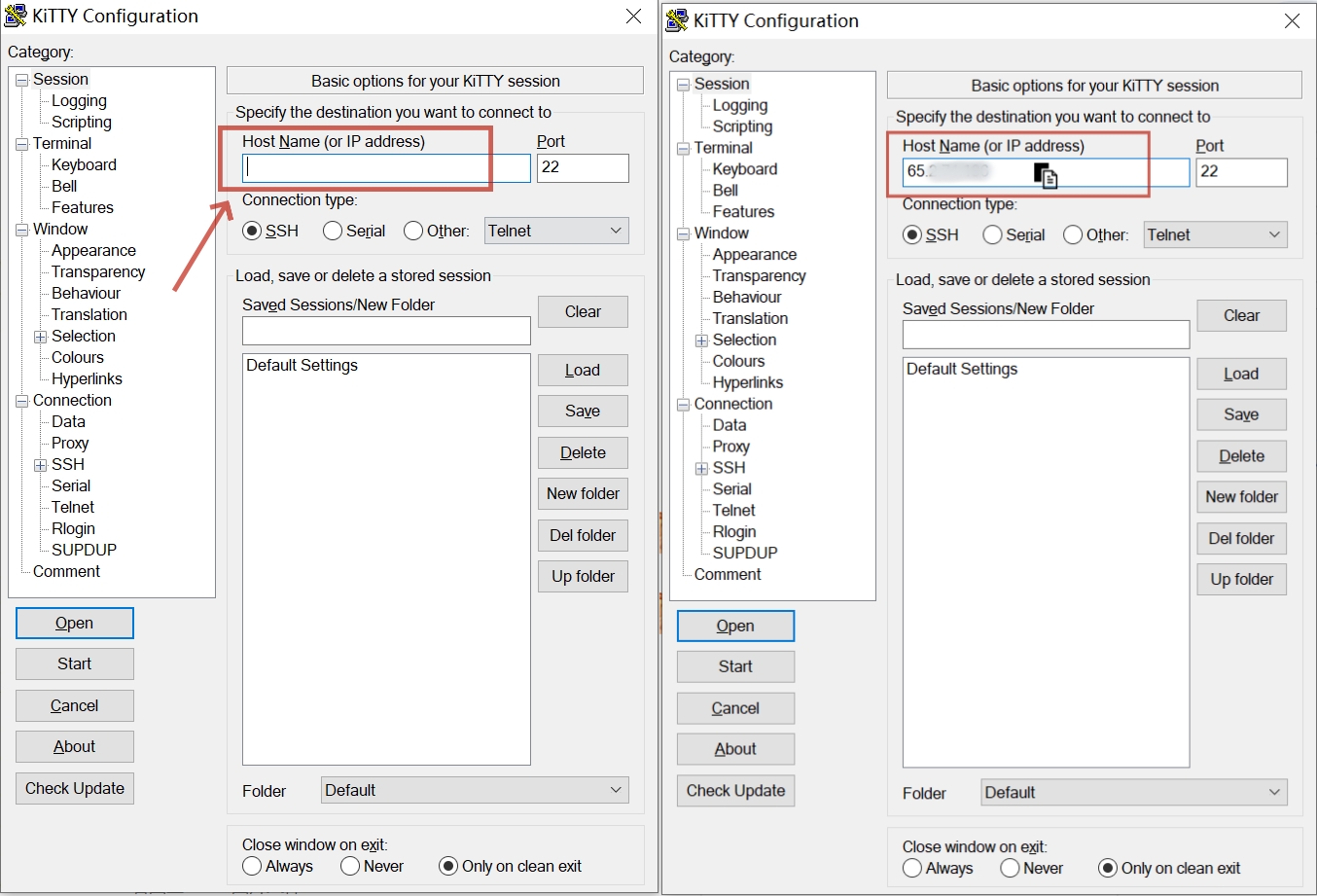This screenshot has width=1317, height=896.
Task: Open Folder Default dropdown in left window
Action: 475,790
